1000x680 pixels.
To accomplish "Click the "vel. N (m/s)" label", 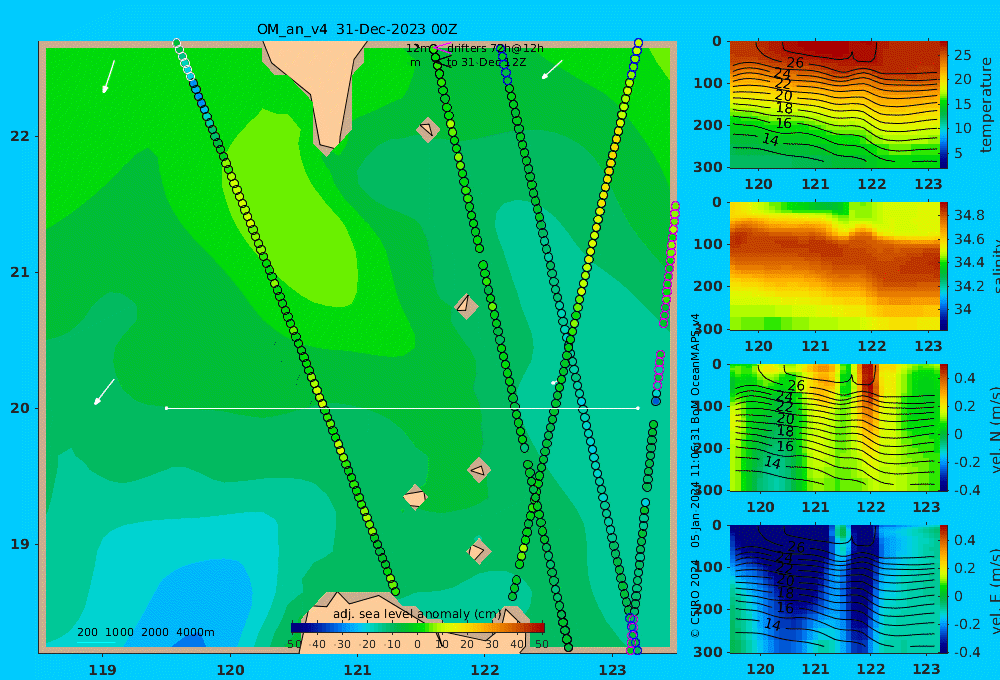I will [x=994, y=429].
